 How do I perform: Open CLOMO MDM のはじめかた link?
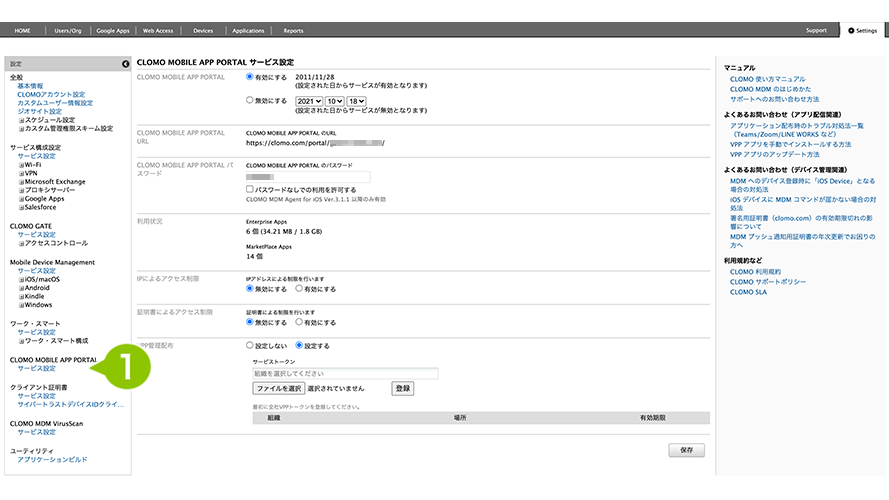click(x=771, y=89)
